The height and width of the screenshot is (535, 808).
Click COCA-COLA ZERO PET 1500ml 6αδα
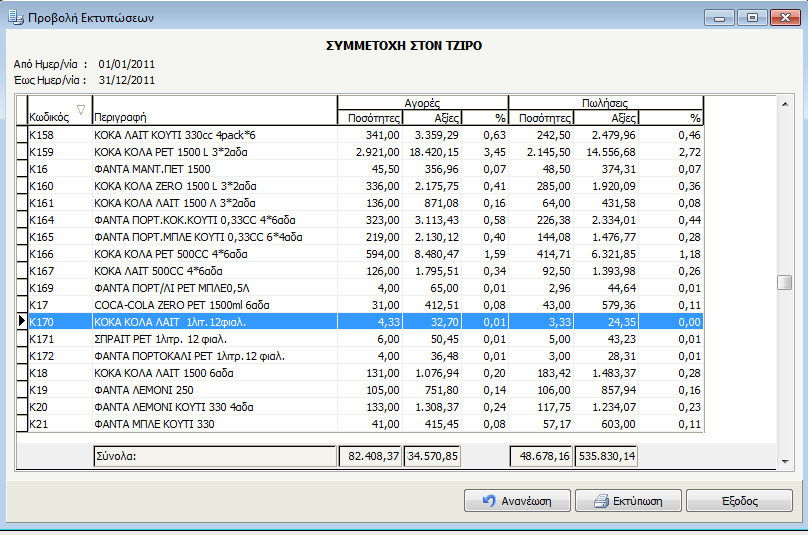tap(215, 305)
